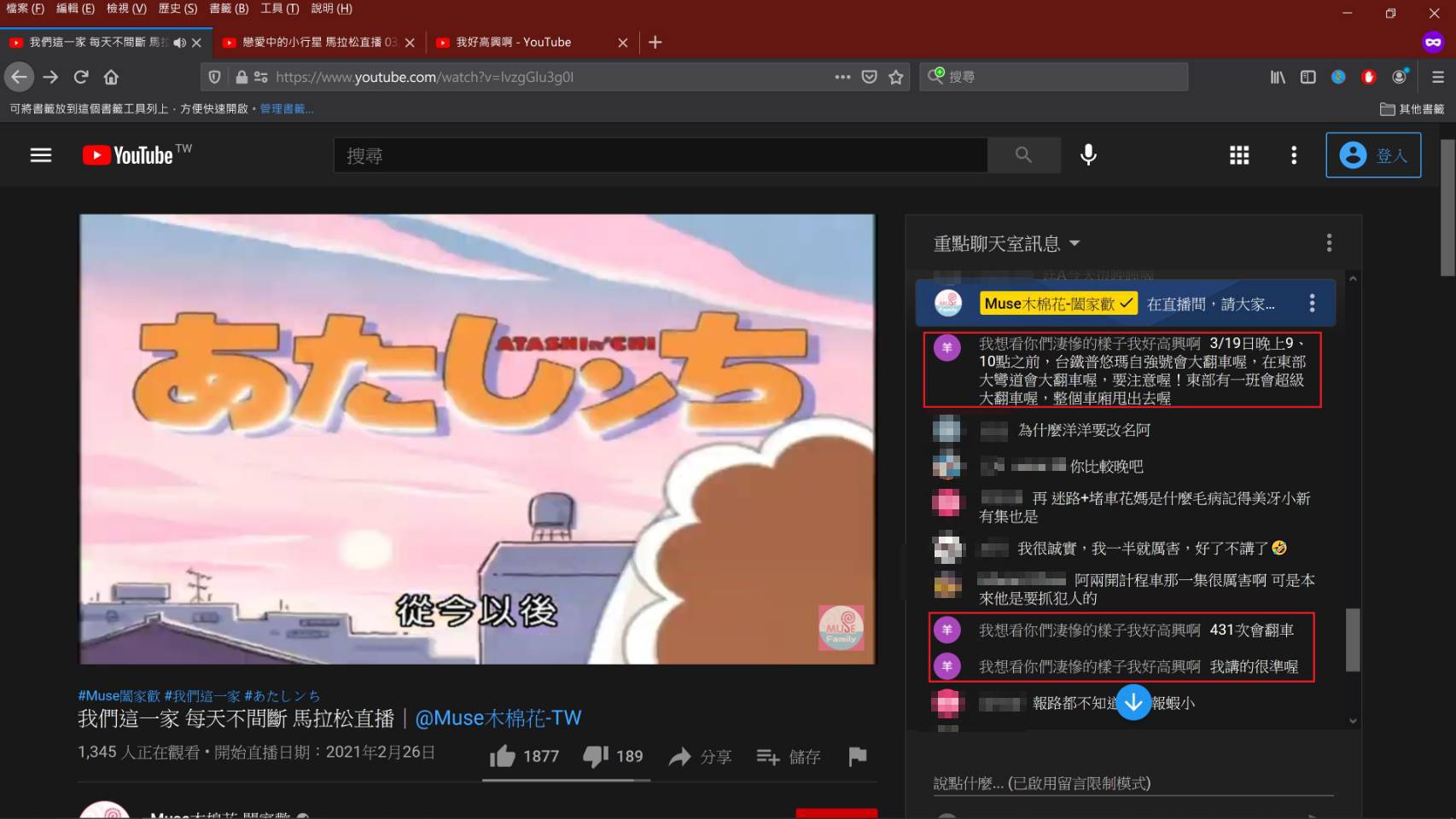The image size is (1456, 819).
Task: Click 為什麼洋洋要改名阿 chat message
Action: [1084, 430]
